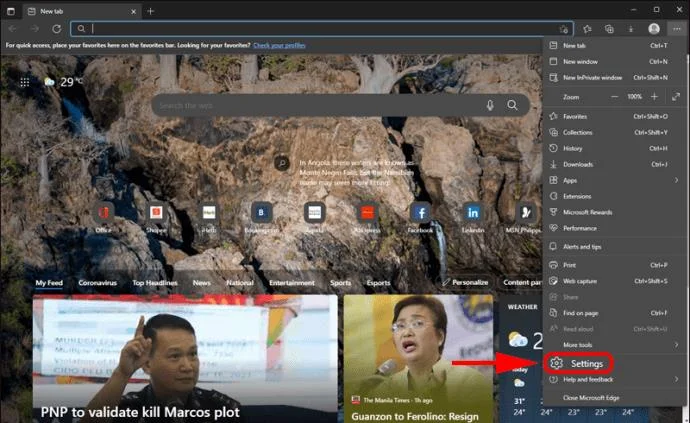Click the Check your profiles link
The height and width of the screenshot is (423, 690).
pyautogui.click(x=279, y=45)
